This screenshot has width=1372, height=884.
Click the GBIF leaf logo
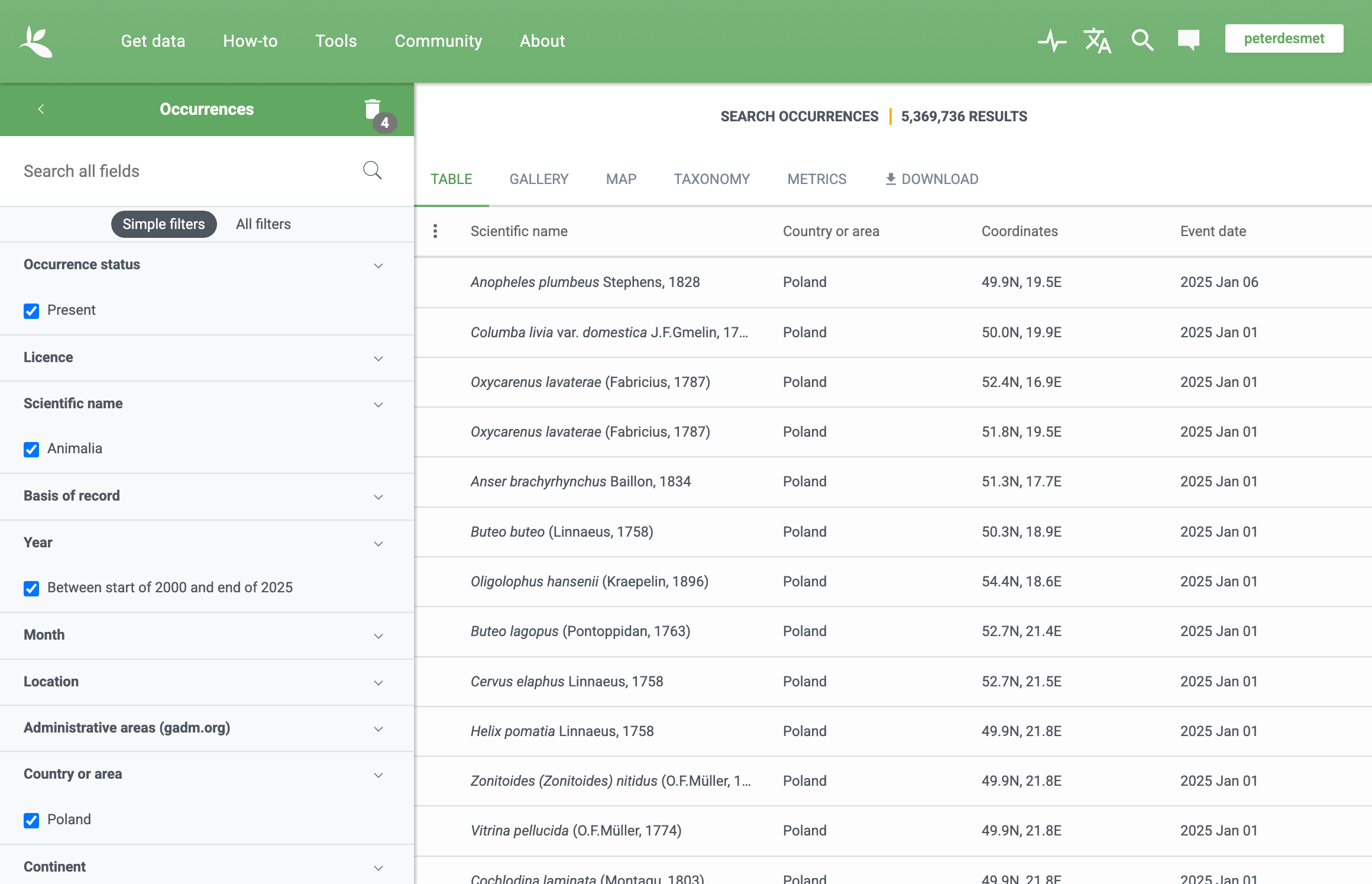(x=36, y=41)
